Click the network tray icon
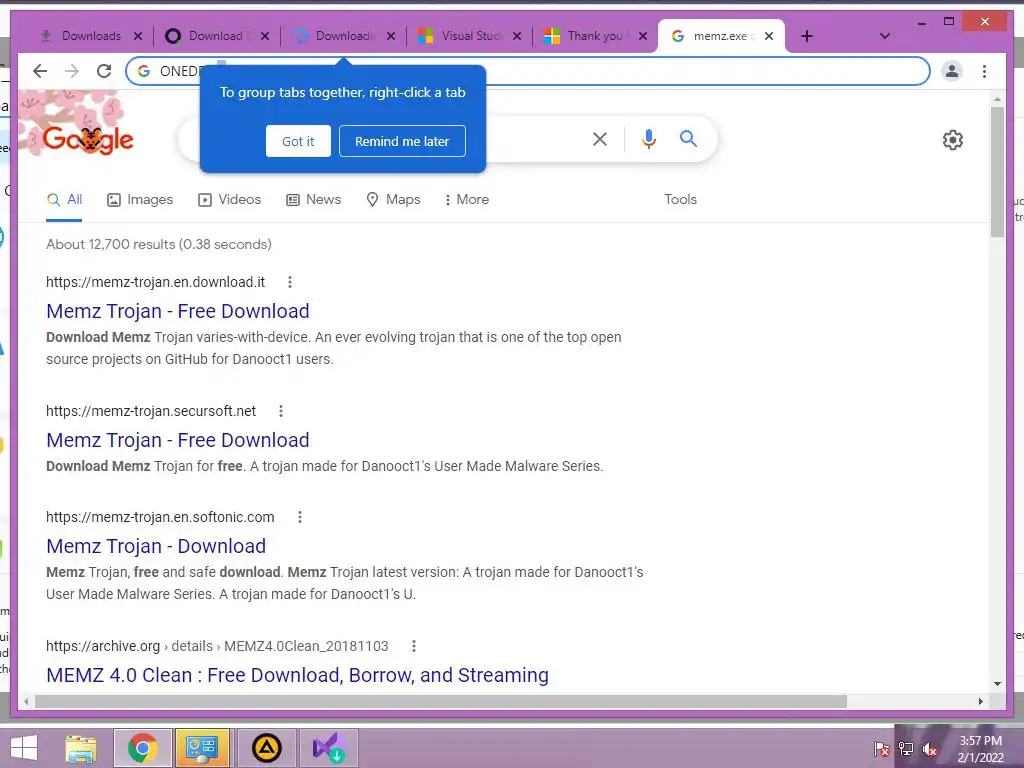Viewport: 1024px width, 768px height. click(x=906, y=748)
